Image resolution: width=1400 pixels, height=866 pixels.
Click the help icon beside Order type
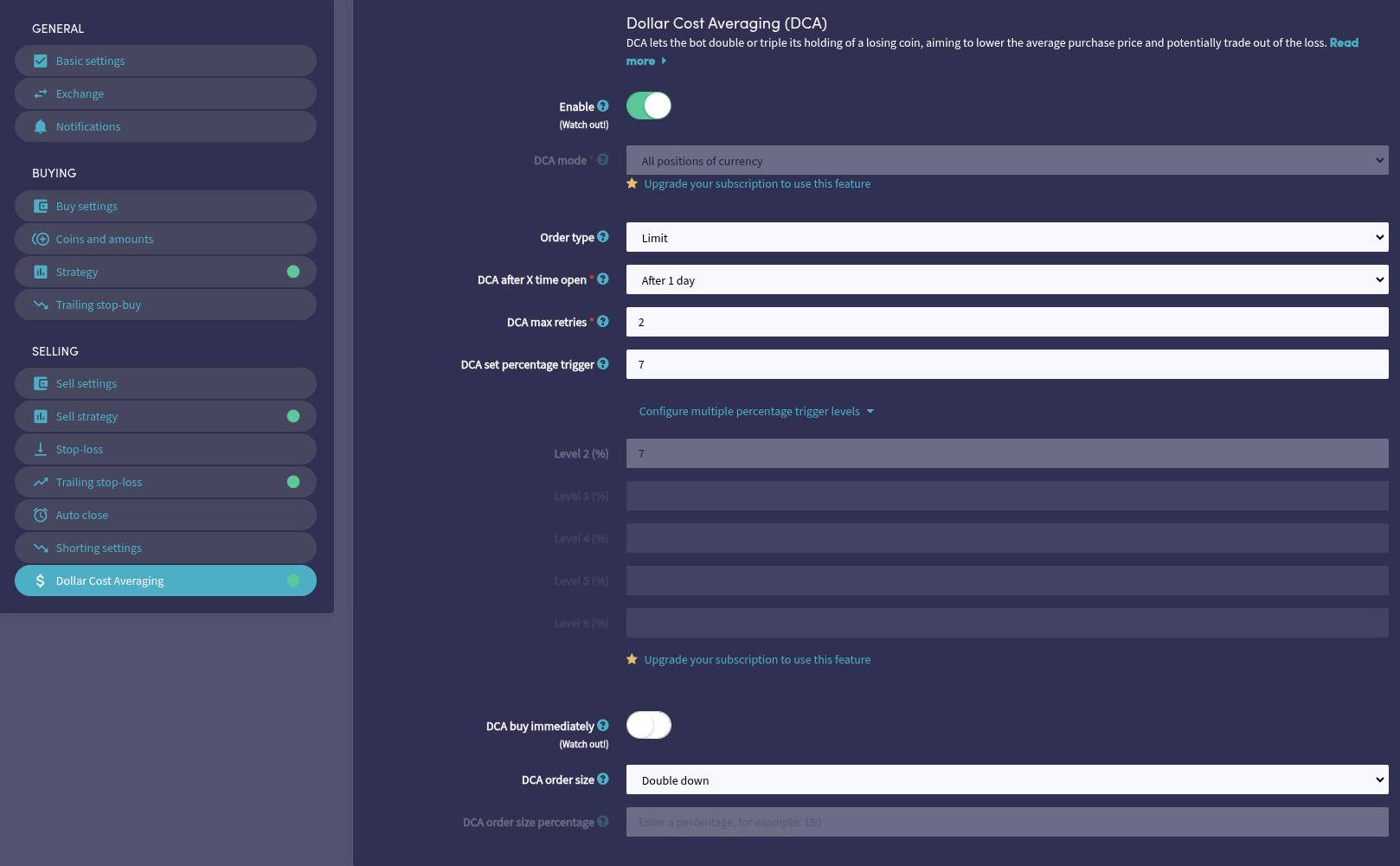(x=603, y=237)
